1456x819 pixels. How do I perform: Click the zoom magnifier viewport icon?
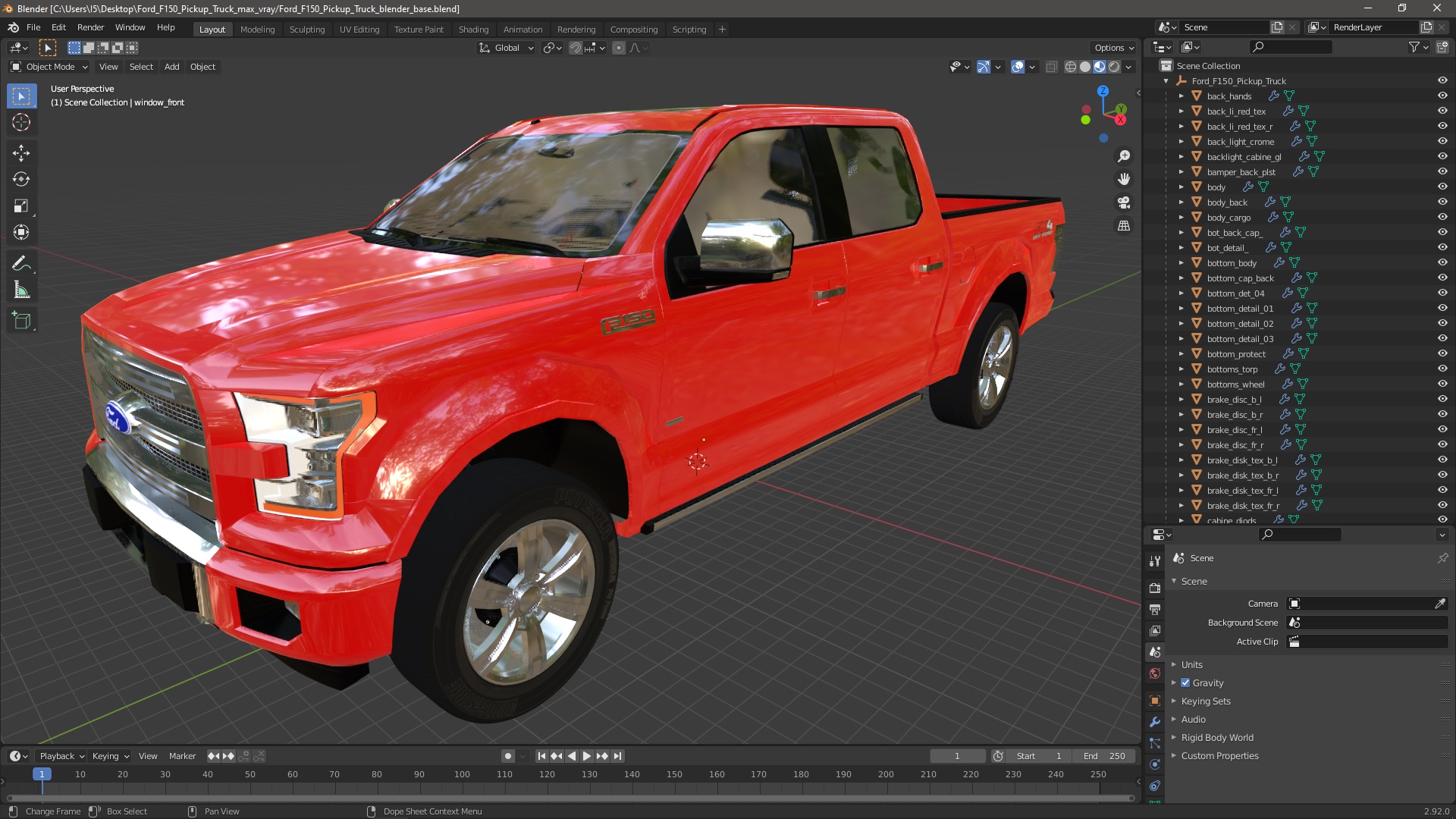click(1124, 156)
